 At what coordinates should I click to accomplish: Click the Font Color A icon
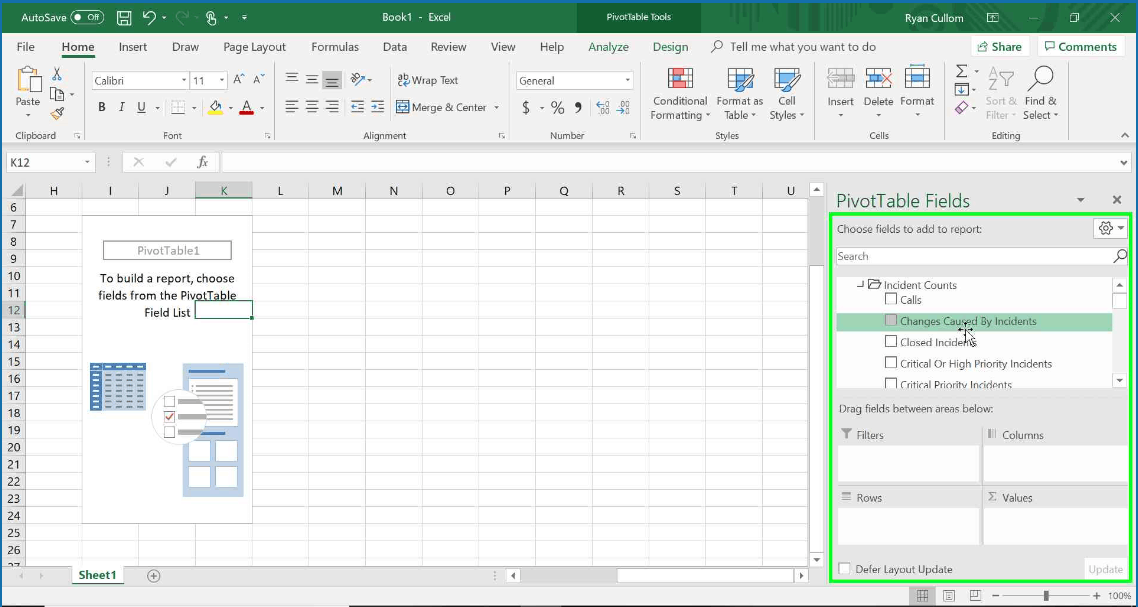tap(247, 107)
